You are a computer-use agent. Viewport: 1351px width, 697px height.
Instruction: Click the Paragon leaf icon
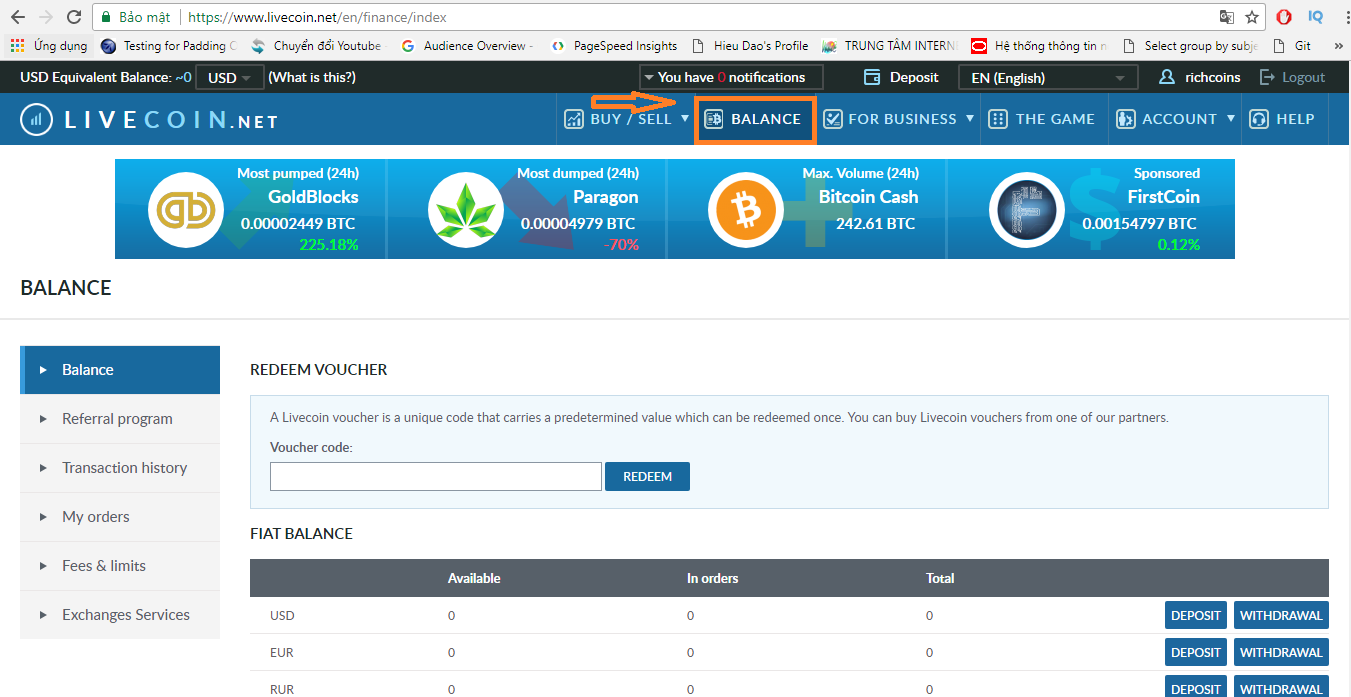click(x=466, y=211)
